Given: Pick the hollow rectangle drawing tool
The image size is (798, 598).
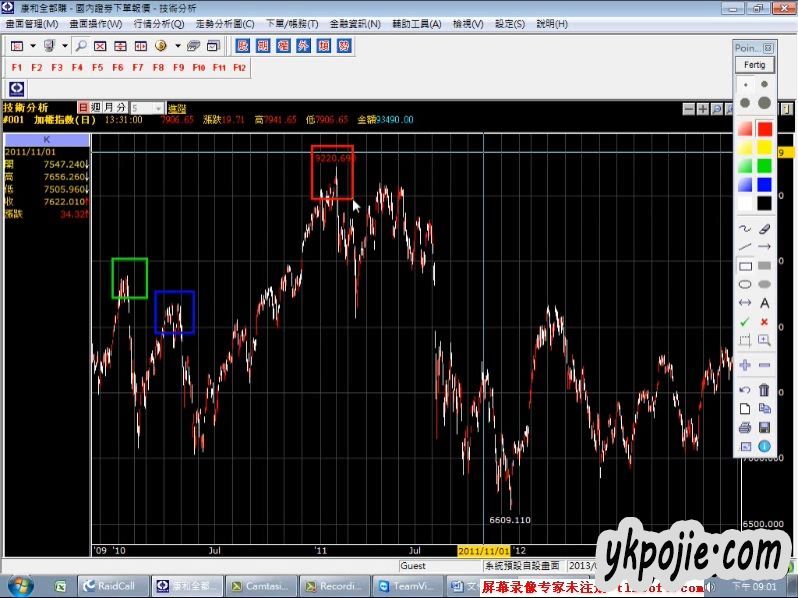Looking at the screenshot, I should (745, 266).
